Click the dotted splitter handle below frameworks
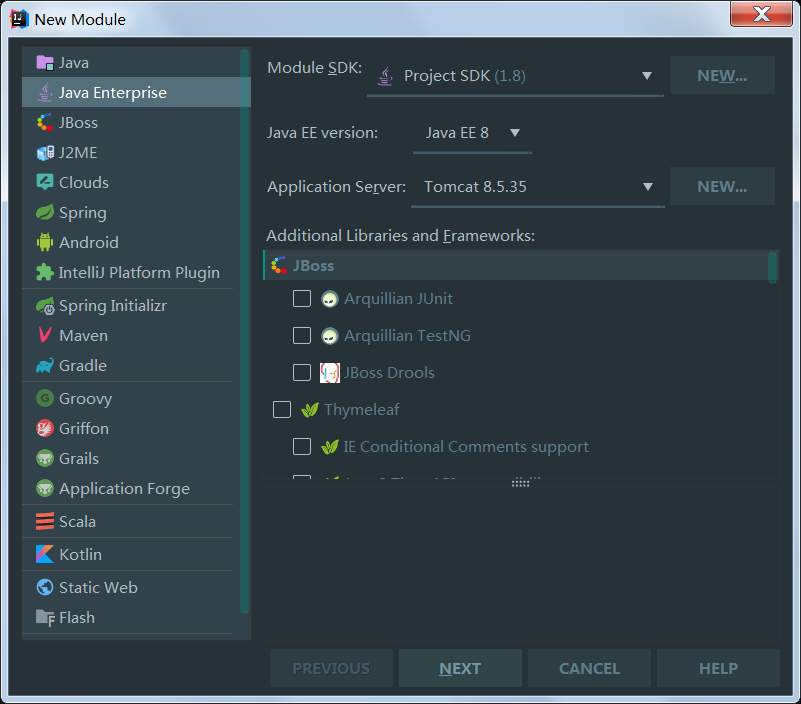The image size is (801, 704). point(521,483)
